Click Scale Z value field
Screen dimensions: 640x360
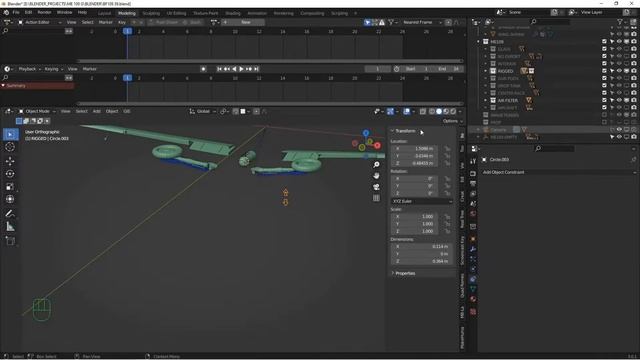point(414,231)
